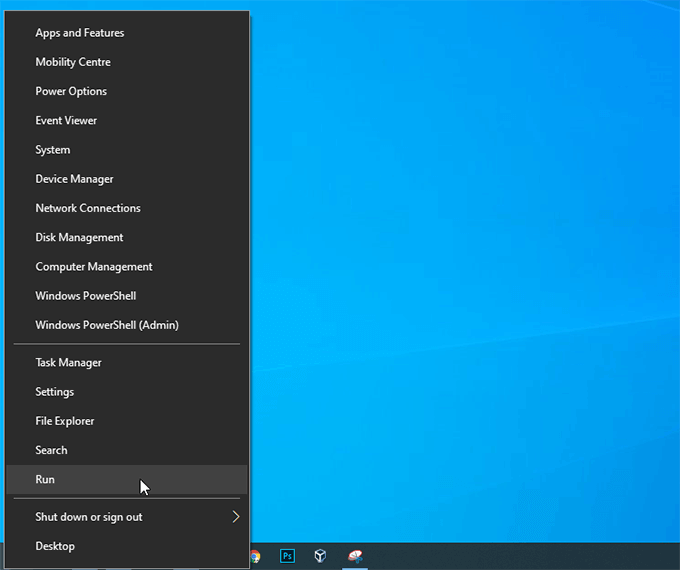
Task: Select Mobility Centre from the menu
Action: (x=73, y=62)
